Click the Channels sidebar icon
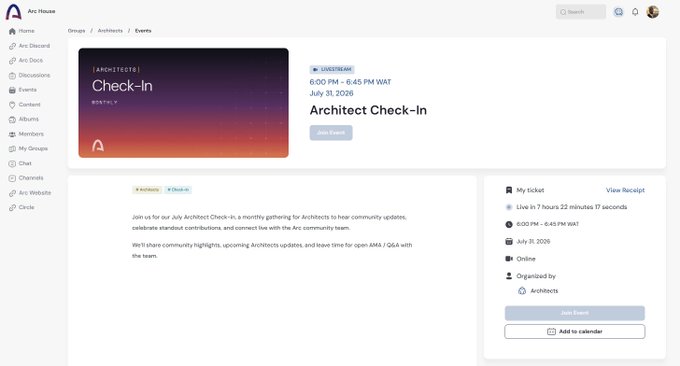Image resolution: width=680 pixels, height=366 pixels. point(12,178)
